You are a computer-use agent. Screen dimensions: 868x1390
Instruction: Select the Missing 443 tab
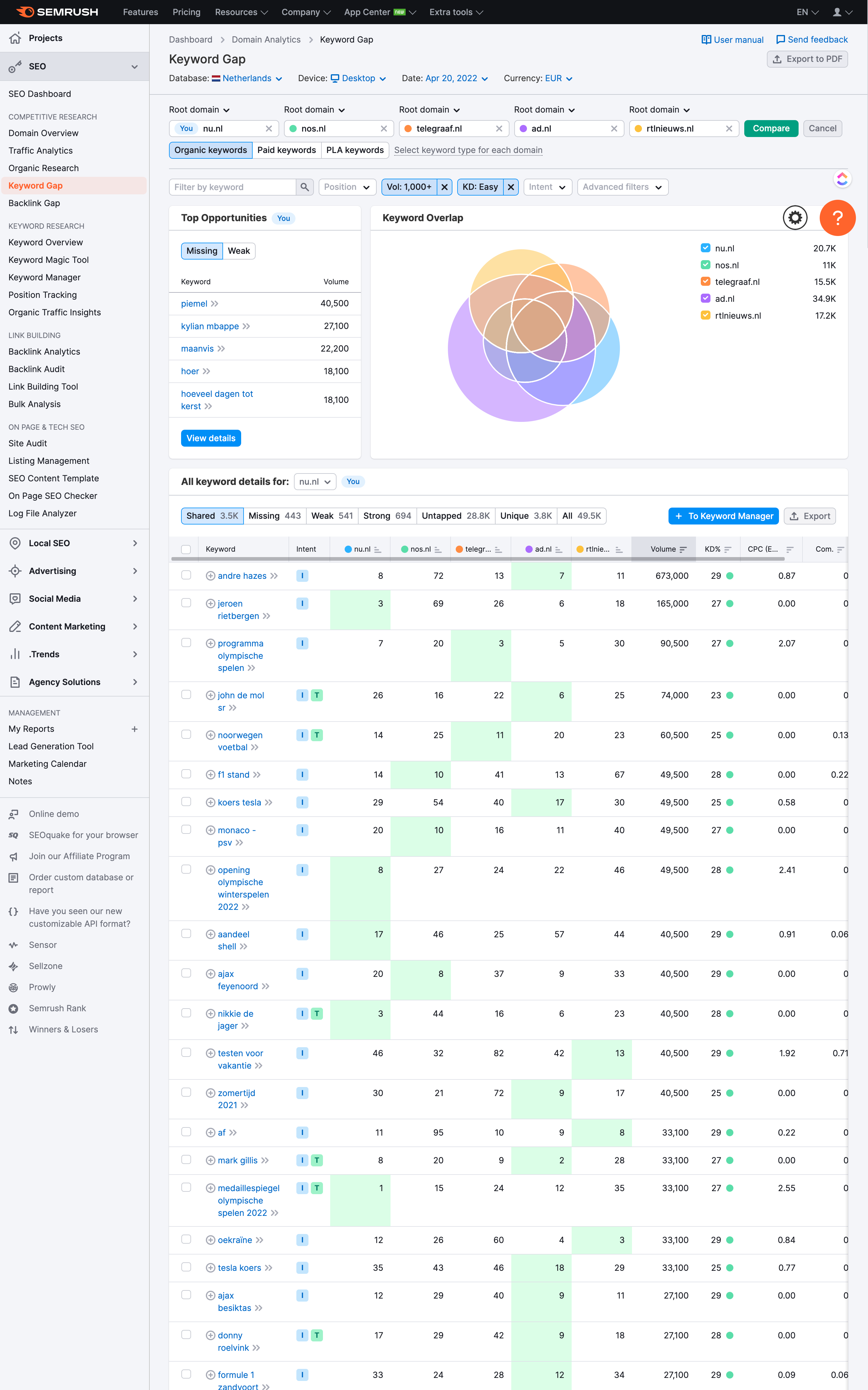pos(274,516)
